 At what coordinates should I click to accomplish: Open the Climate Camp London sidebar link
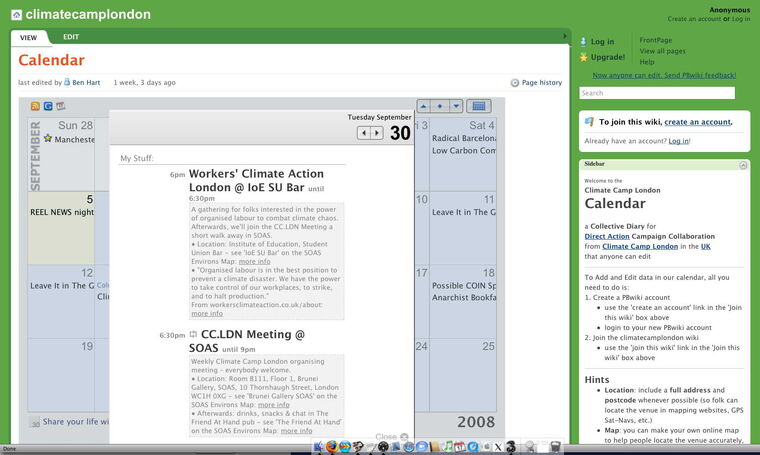pos(640,247)
